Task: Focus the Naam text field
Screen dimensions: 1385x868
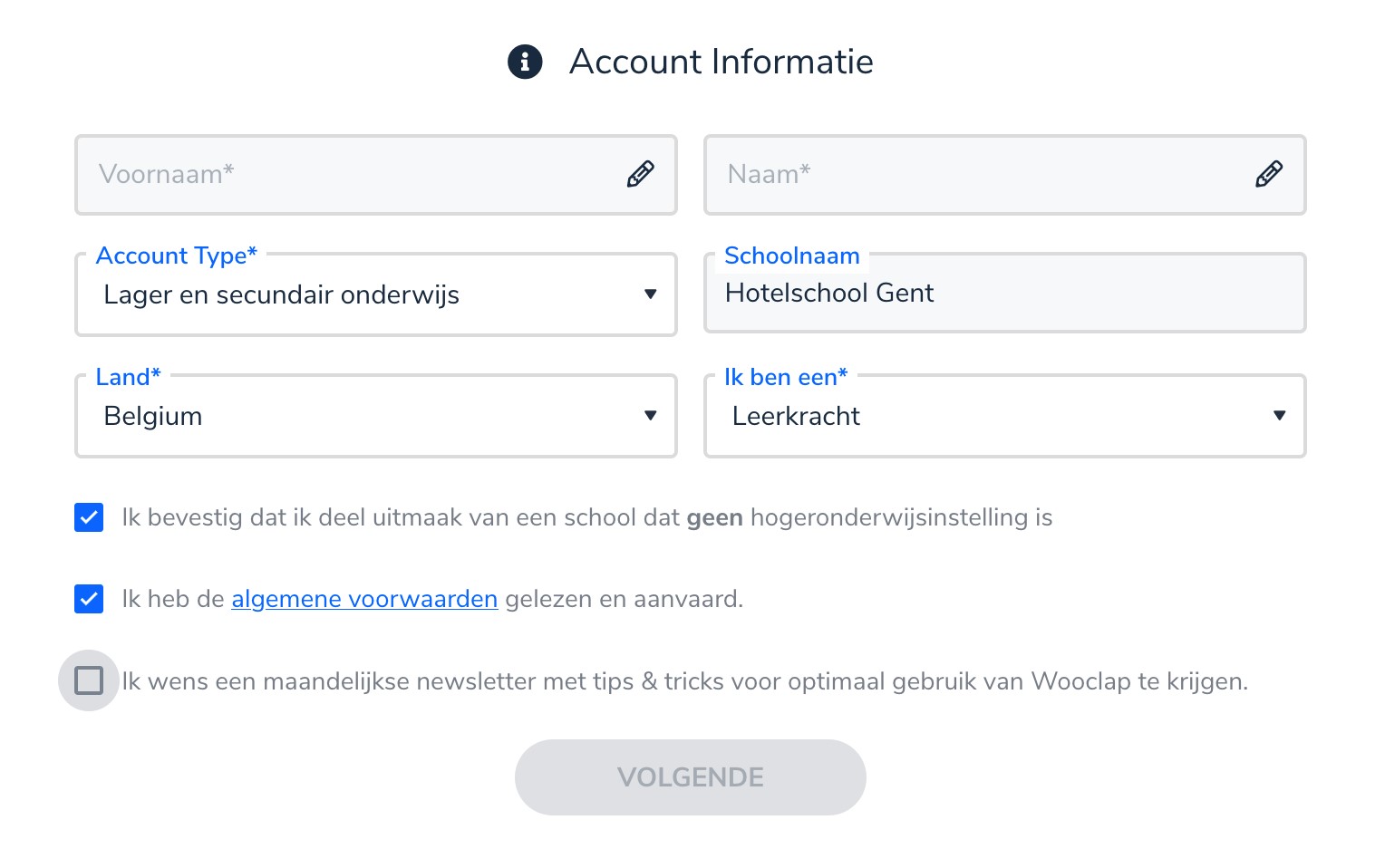Action: point(979,175)
